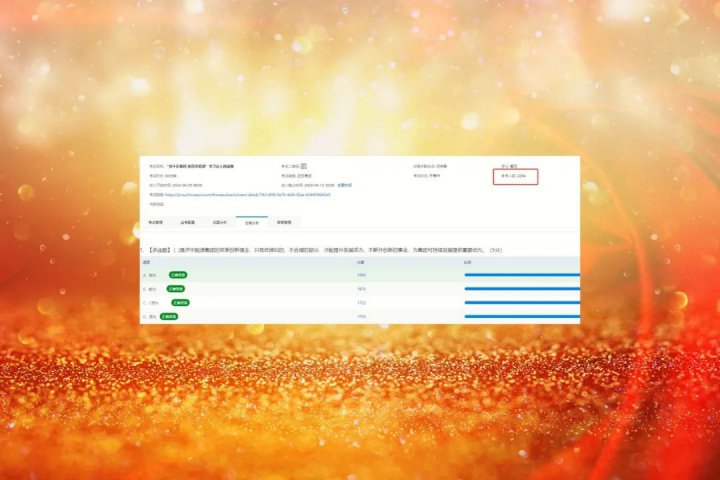This screenshot has height=480, width=720.
Task: Click the green correct-answer badge for option B
Action: (x=176, y=288)
